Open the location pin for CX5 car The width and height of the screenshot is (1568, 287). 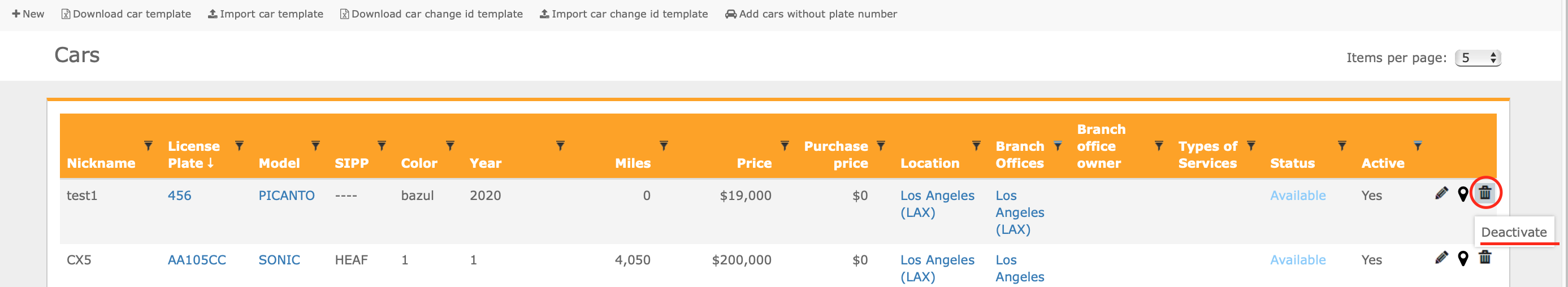pyautogui.click(x=1463, y=259)
